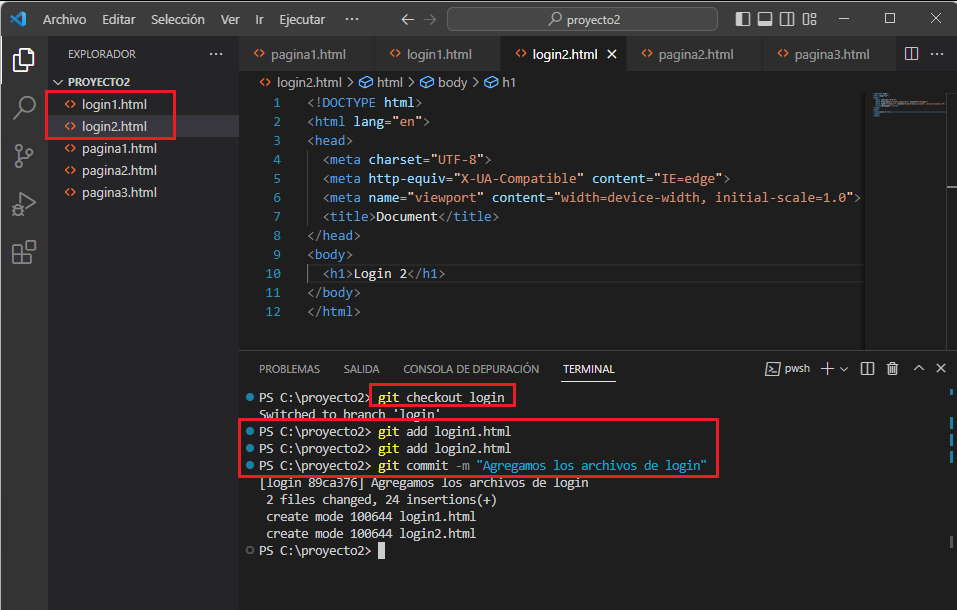The width and height of the screenshot is (957, 610).
Task: Open the Ver menu
Action: pos(230,20)
